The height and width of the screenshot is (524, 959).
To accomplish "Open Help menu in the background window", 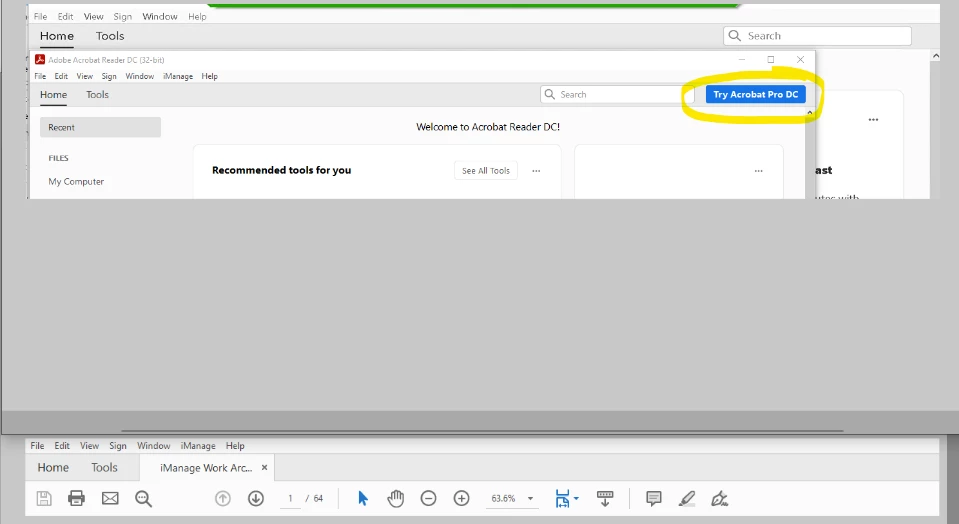I will 197,17.
